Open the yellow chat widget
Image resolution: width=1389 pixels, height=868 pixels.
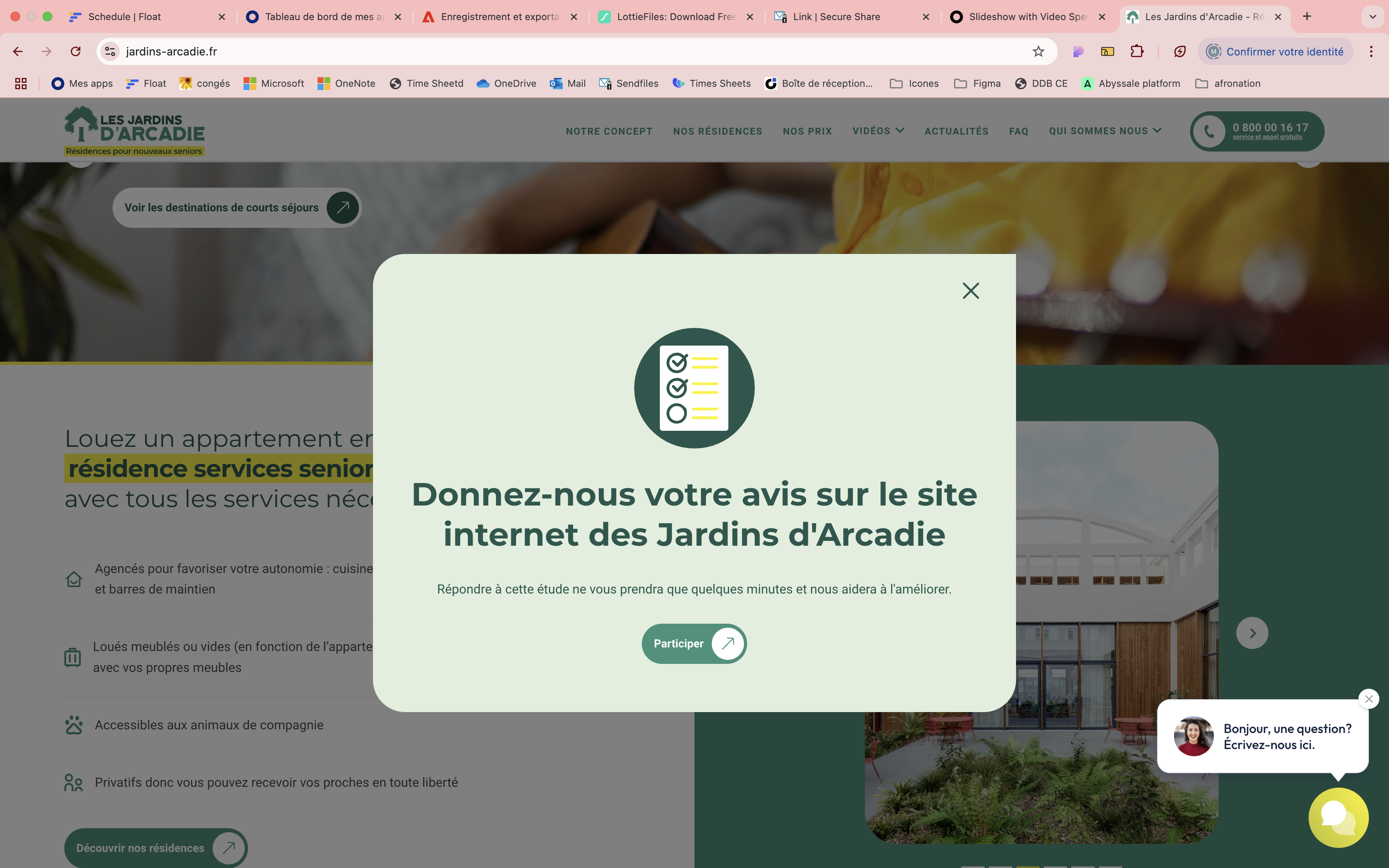pyautogui.click(x=1338, y=817)
